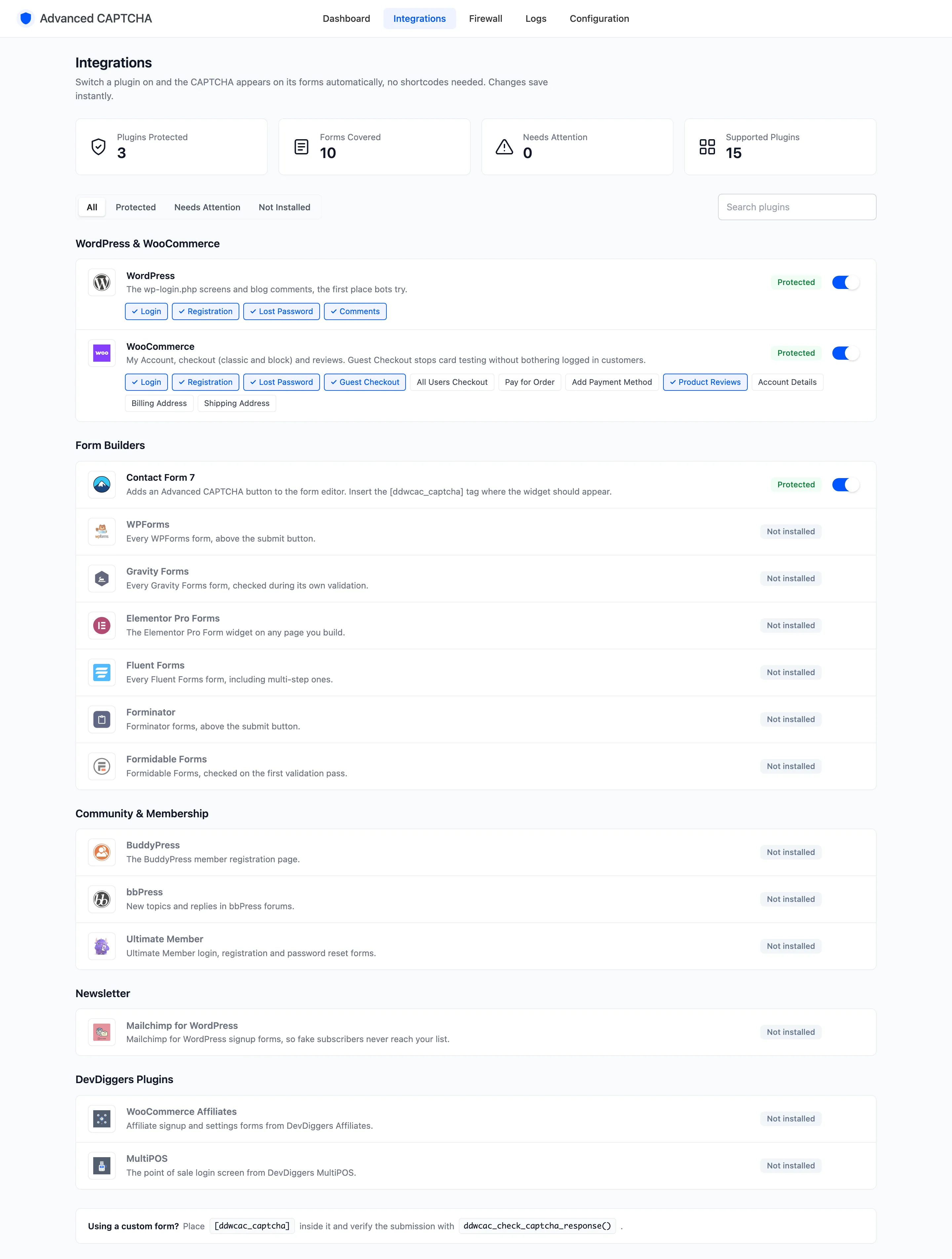
Task: Click the Contact Form 7 icon
Action: [x=102, y=484]
